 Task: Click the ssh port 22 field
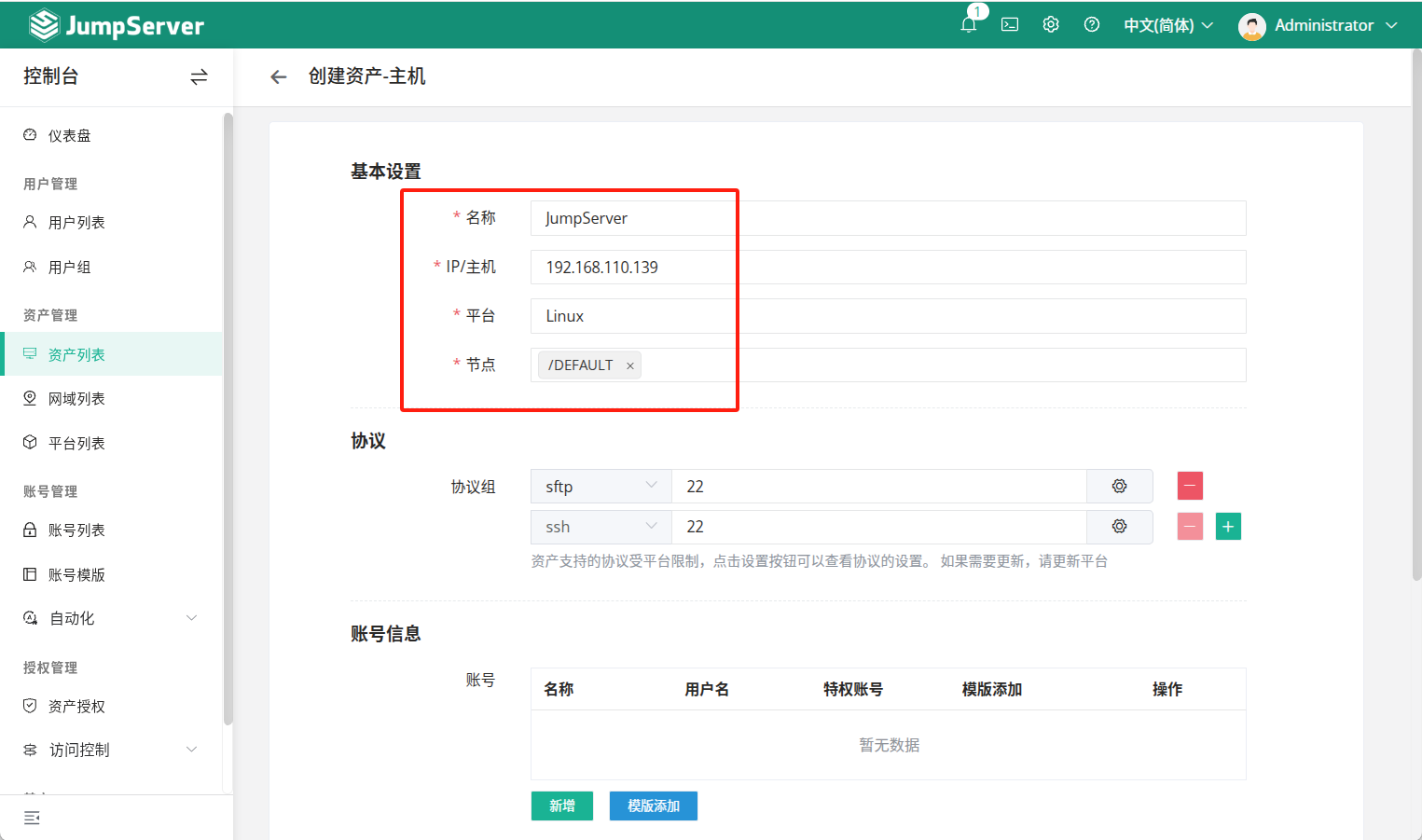click(x=879, y=527)
